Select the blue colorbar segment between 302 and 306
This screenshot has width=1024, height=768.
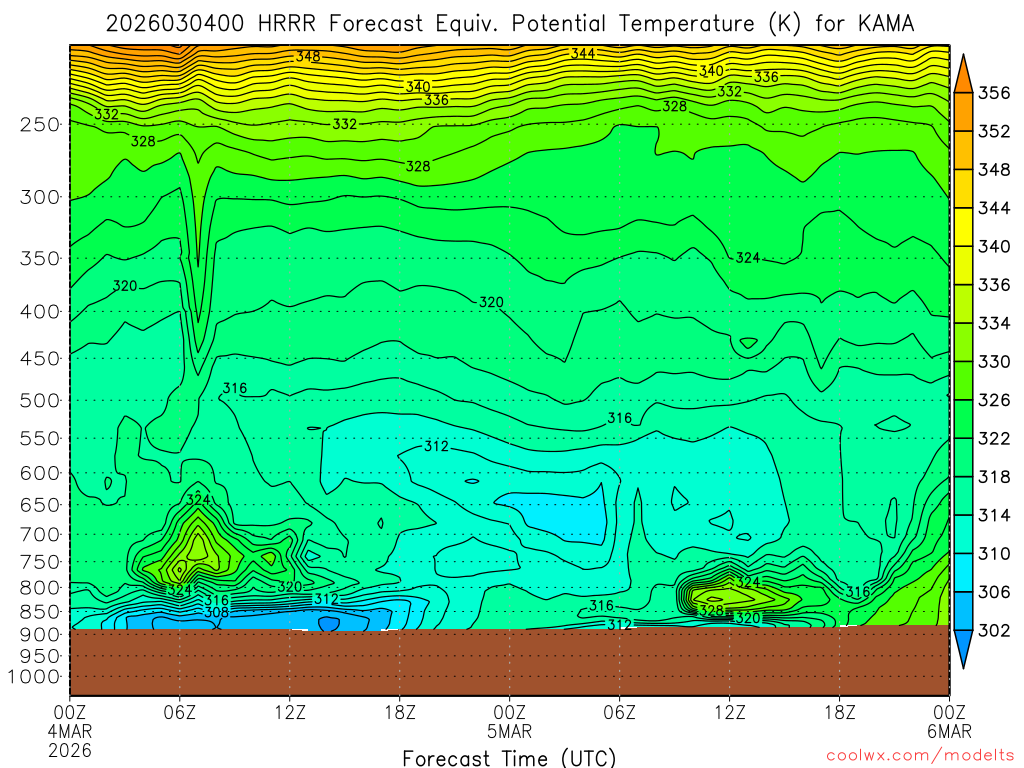[963, 611]
